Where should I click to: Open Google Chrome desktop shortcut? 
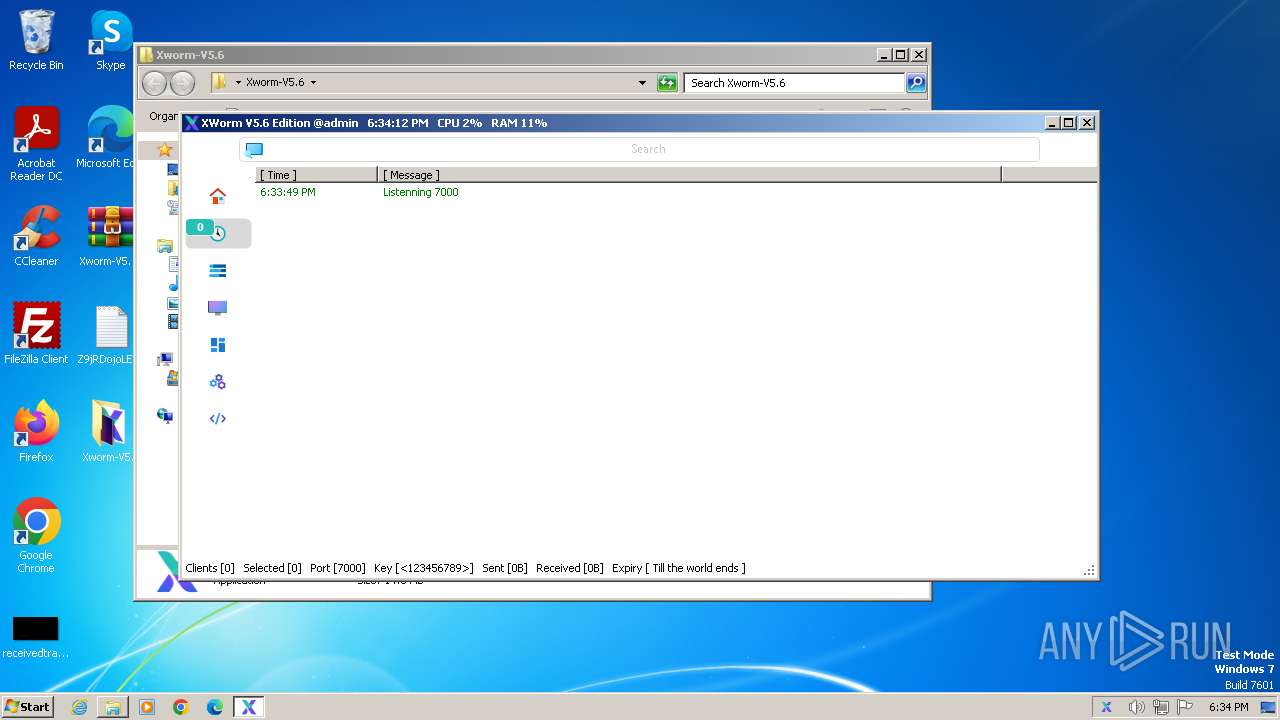click(x=36, y=536)
